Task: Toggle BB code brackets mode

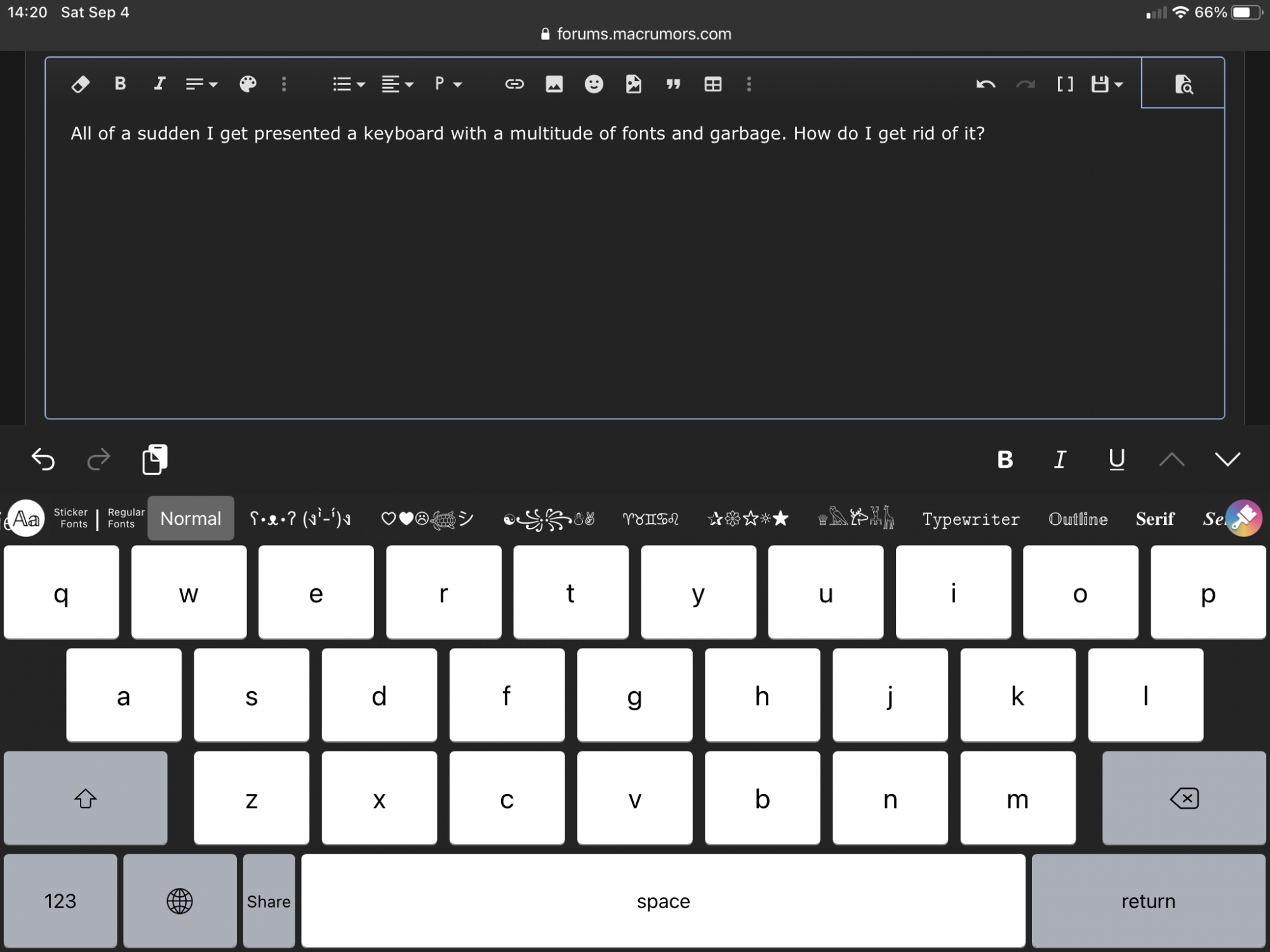Action: [x=1065, y=84]
